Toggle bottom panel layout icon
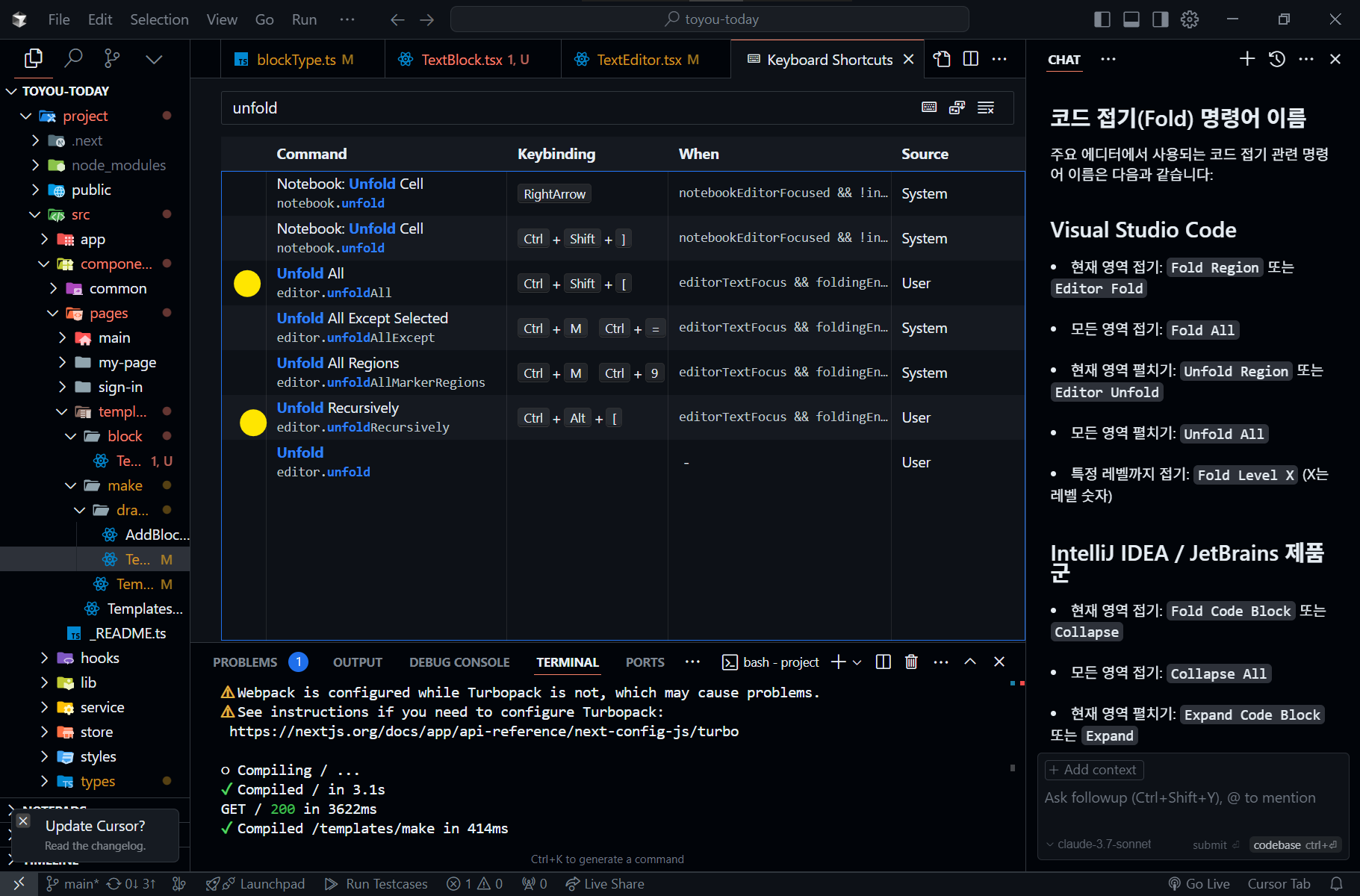1360x896 pixels. point(1131,19)
